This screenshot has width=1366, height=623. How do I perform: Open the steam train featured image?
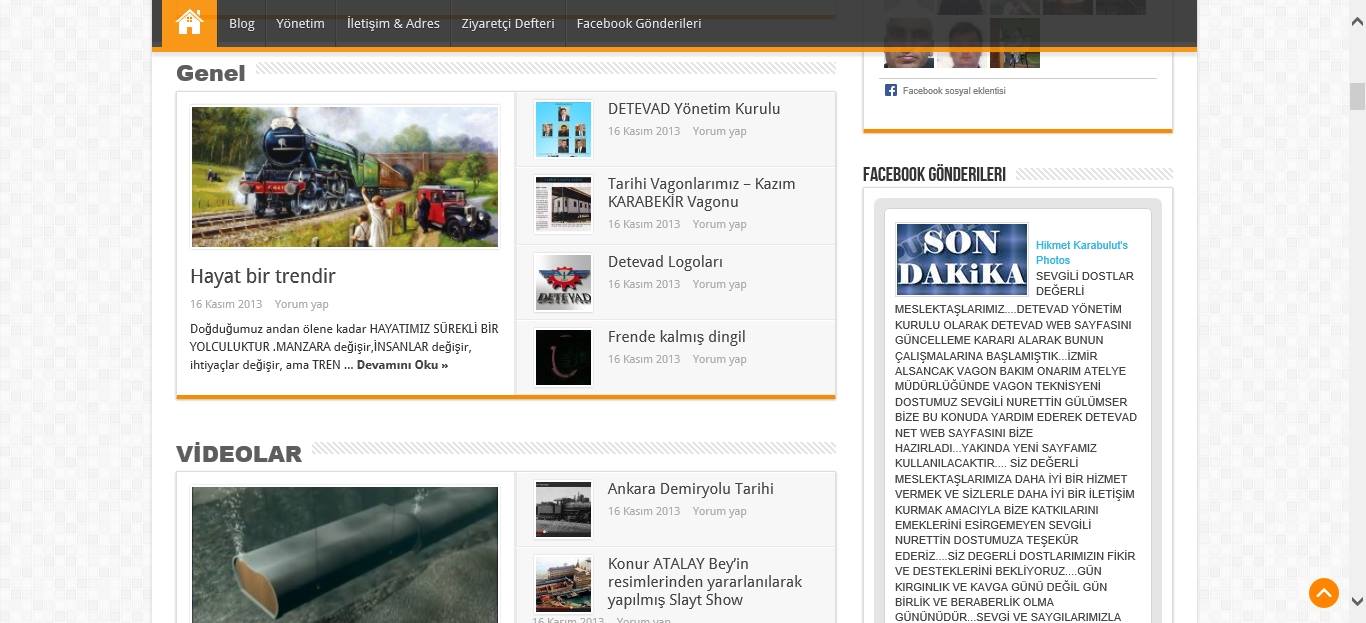pyautogui.click(x=345, y=177)
